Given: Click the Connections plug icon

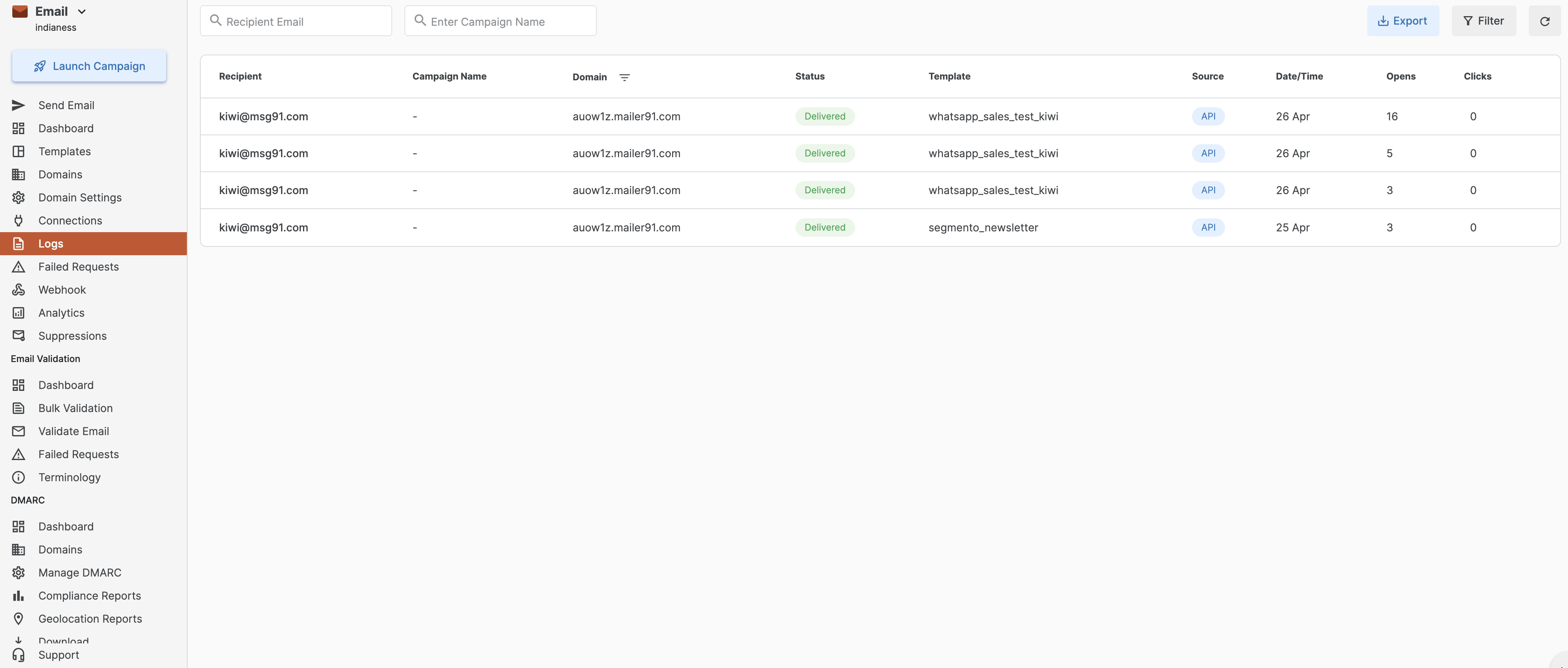Looking at the screenshot, I should (x=18, y=221).
